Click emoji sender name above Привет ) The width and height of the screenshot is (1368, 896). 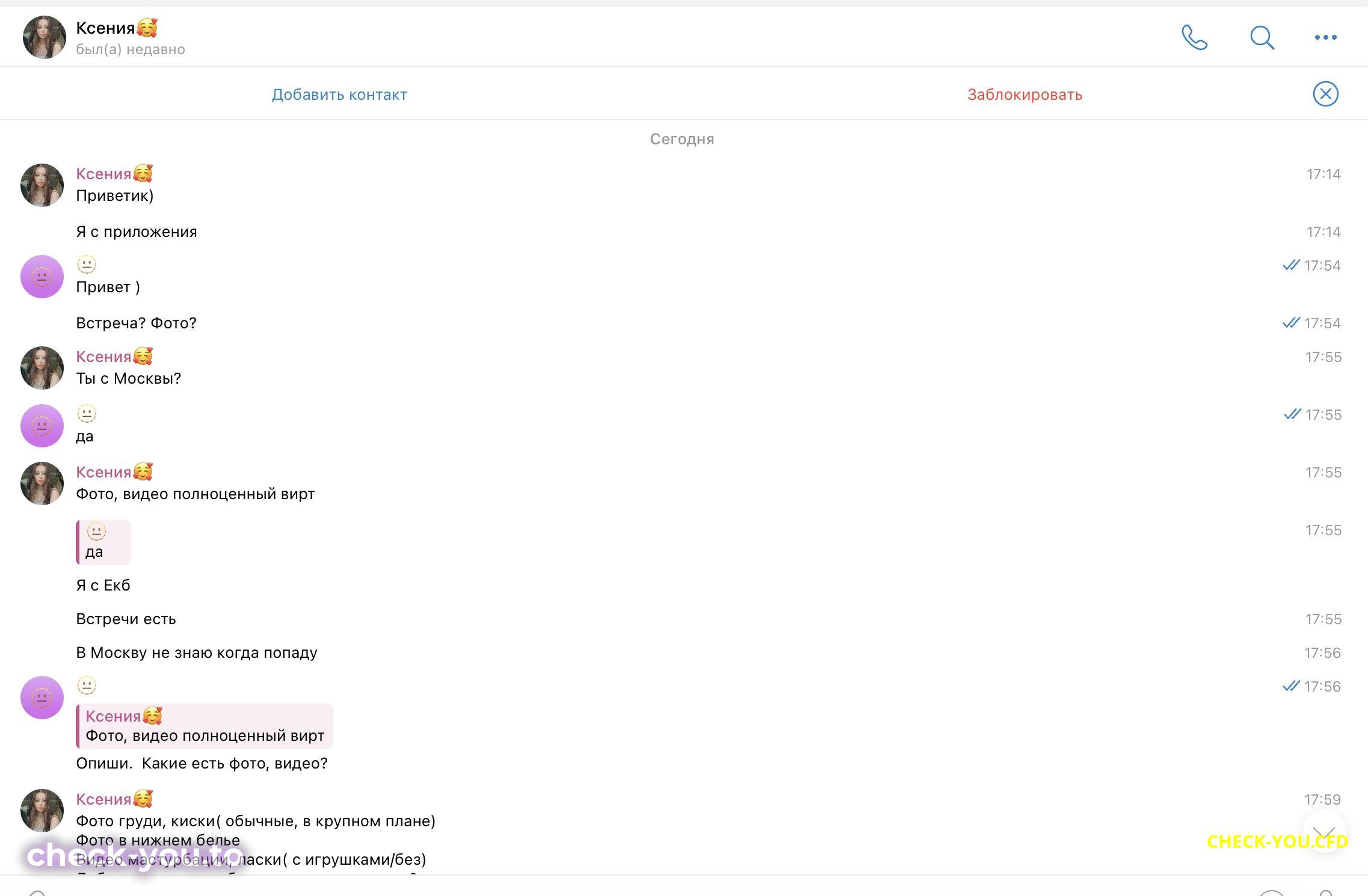pos(87,265)
